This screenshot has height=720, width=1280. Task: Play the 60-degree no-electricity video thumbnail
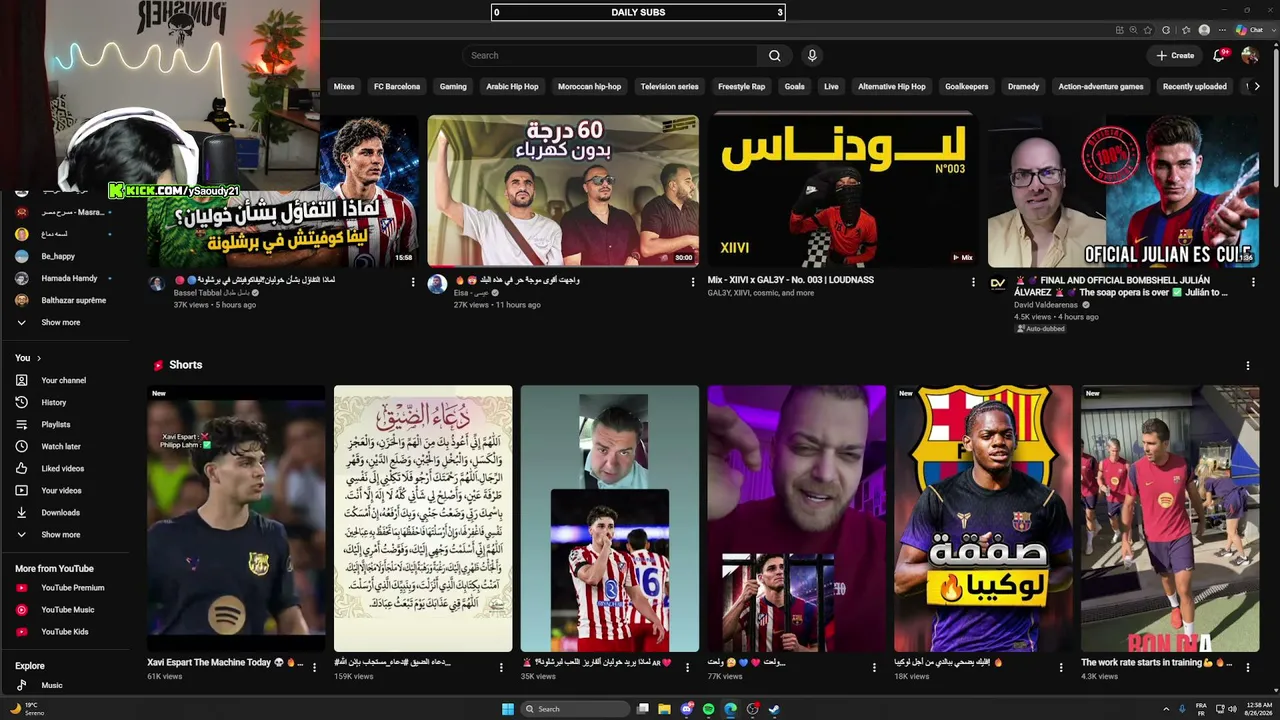click(x=563, y=191)
